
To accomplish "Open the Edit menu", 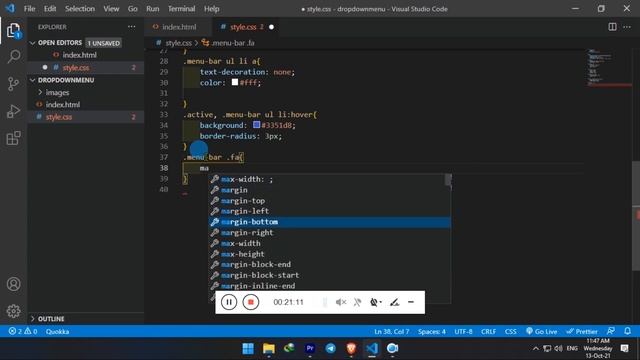I will [x=50, y=9].
